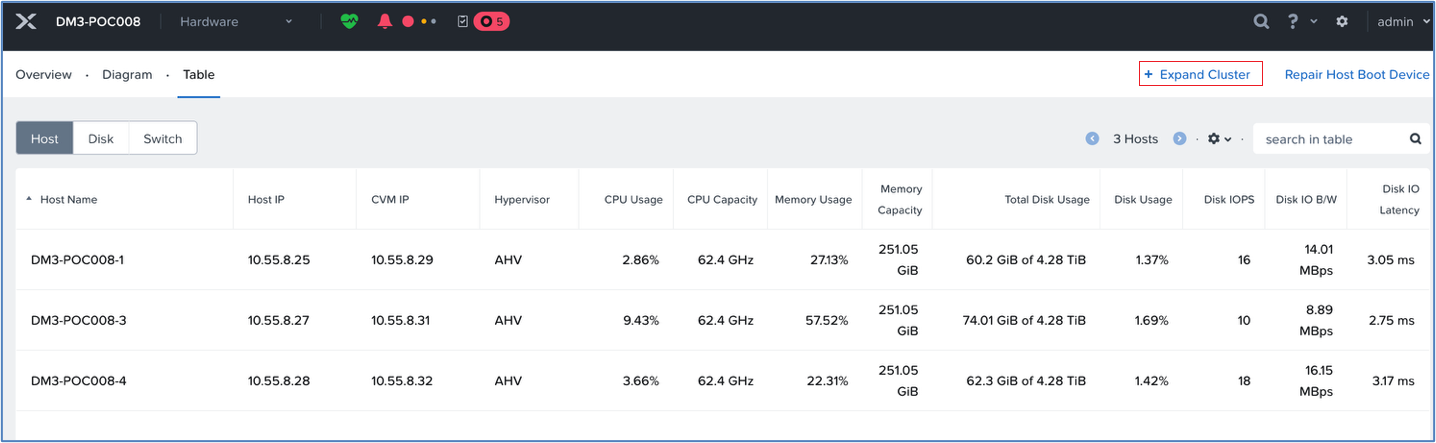Open the Hardware section dropdown
This screenshot has width=1436, height=443.
tap(237, 21)
